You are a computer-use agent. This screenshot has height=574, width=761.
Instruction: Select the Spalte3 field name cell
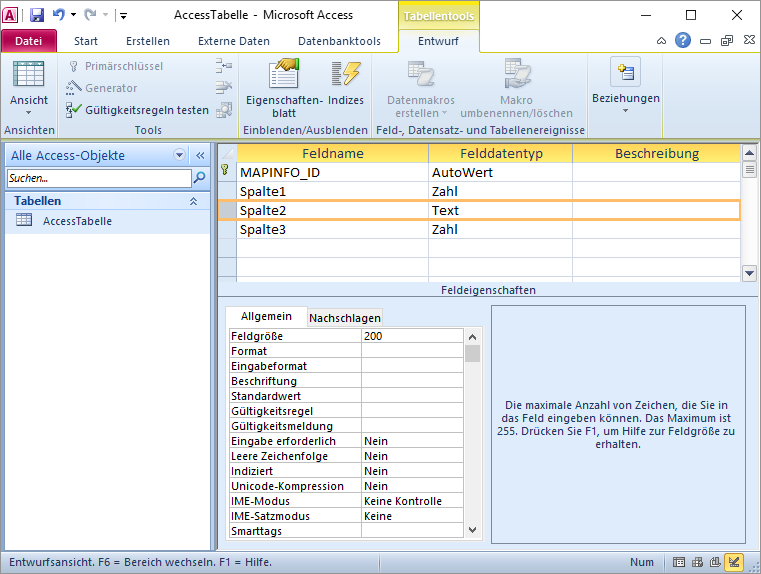pyautogui.click(x=332, y=229)
